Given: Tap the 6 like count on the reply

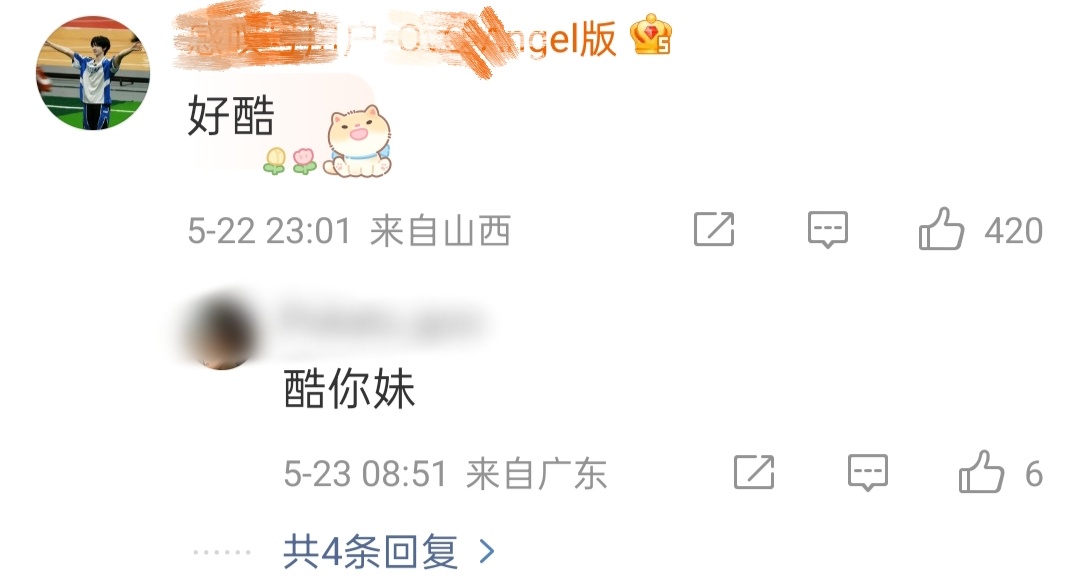Looking at the screenshot, I should click(x=1034, y=474).
